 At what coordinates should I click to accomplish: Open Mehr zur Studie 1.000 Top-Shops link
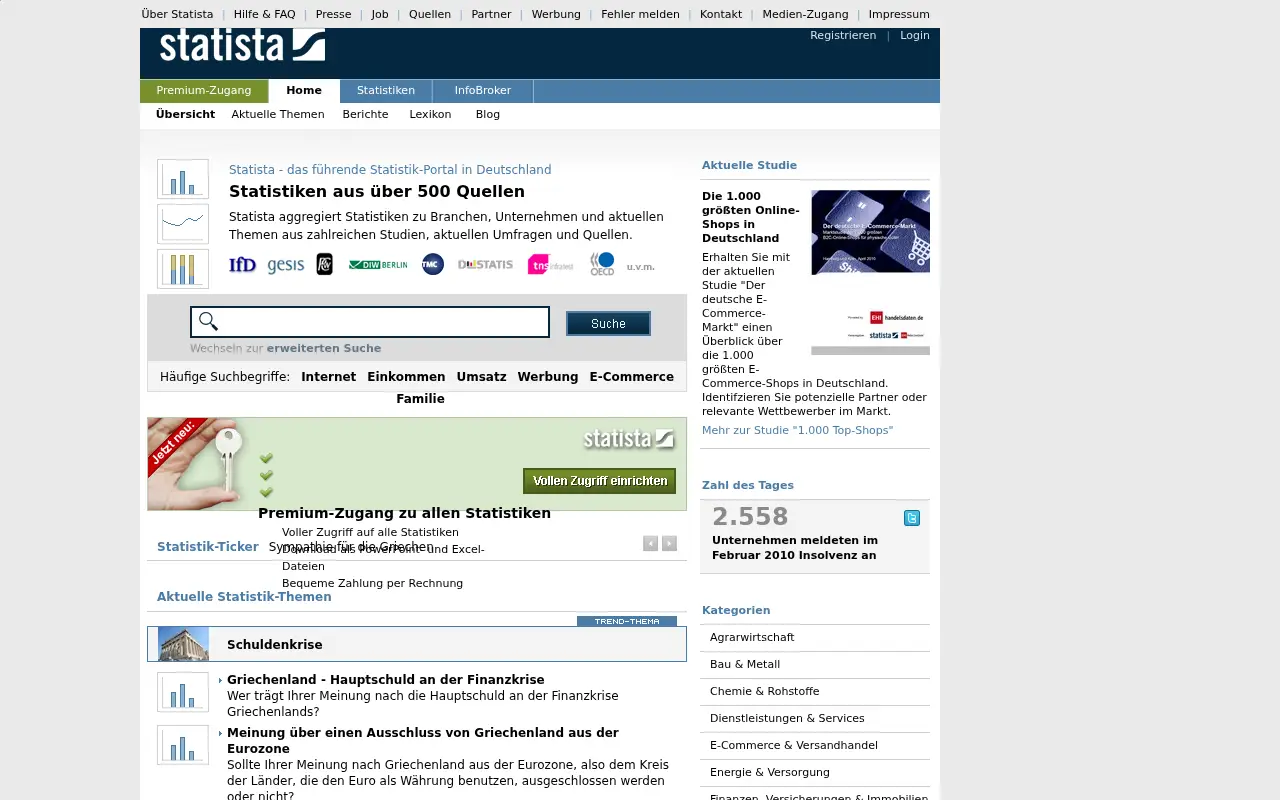coord(798,430)
